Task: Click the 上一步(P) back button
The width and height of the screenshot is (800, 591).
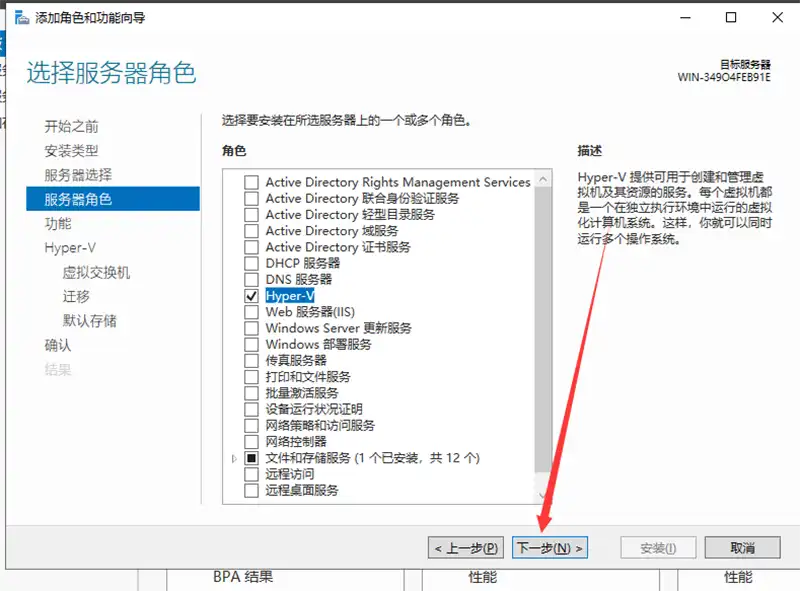Action: coord(466,548)
